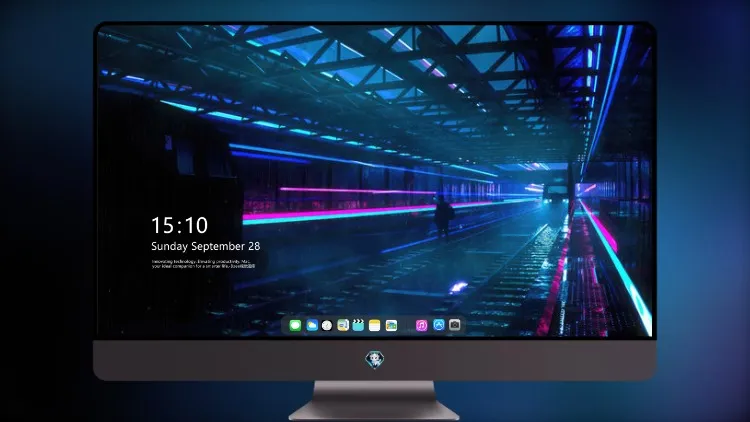Open the yellow Notes app in dock
This screenshot has height=422, width=750.
375,325
